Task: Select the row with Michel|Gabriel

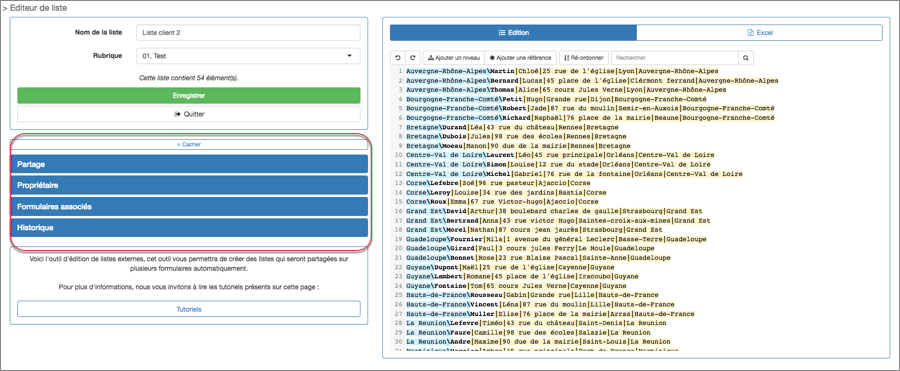Action: pyautogui.click(x=574, y=174)
